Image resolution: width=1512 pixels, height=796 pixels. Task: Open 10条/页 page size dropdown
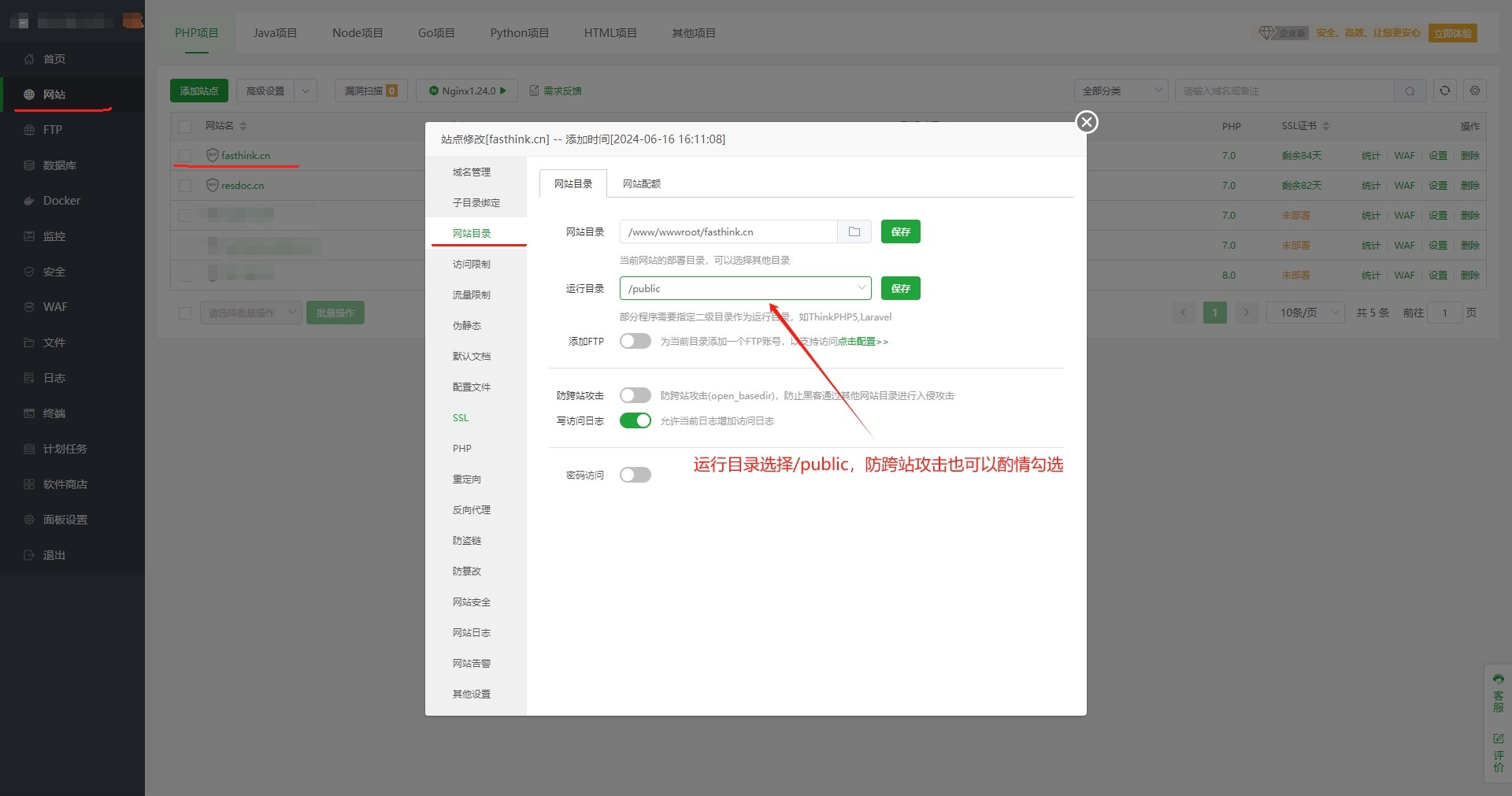1305,313
